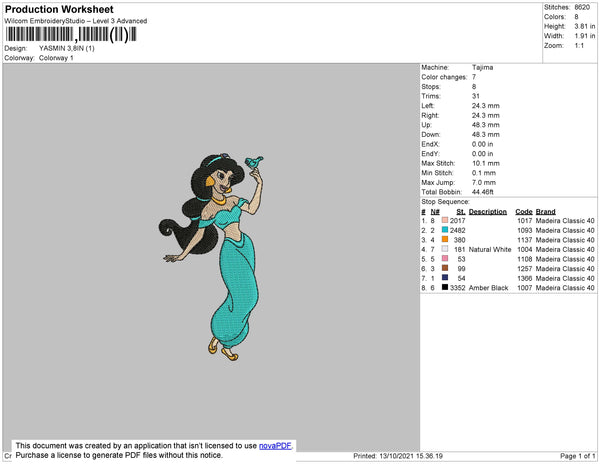Pick the orange swatch, code 1137
This screenshot has height=464, width=600.
click(x=445, y=239)
